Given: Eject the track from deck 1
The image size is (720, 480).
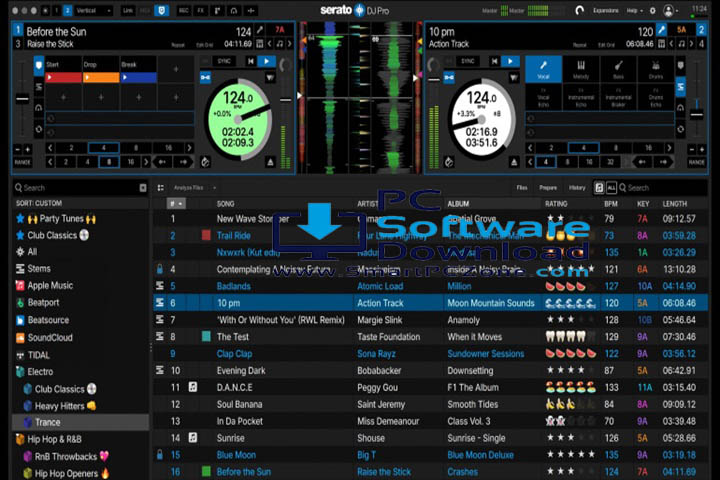Looking at the screenshot, I should coord(270,162).
